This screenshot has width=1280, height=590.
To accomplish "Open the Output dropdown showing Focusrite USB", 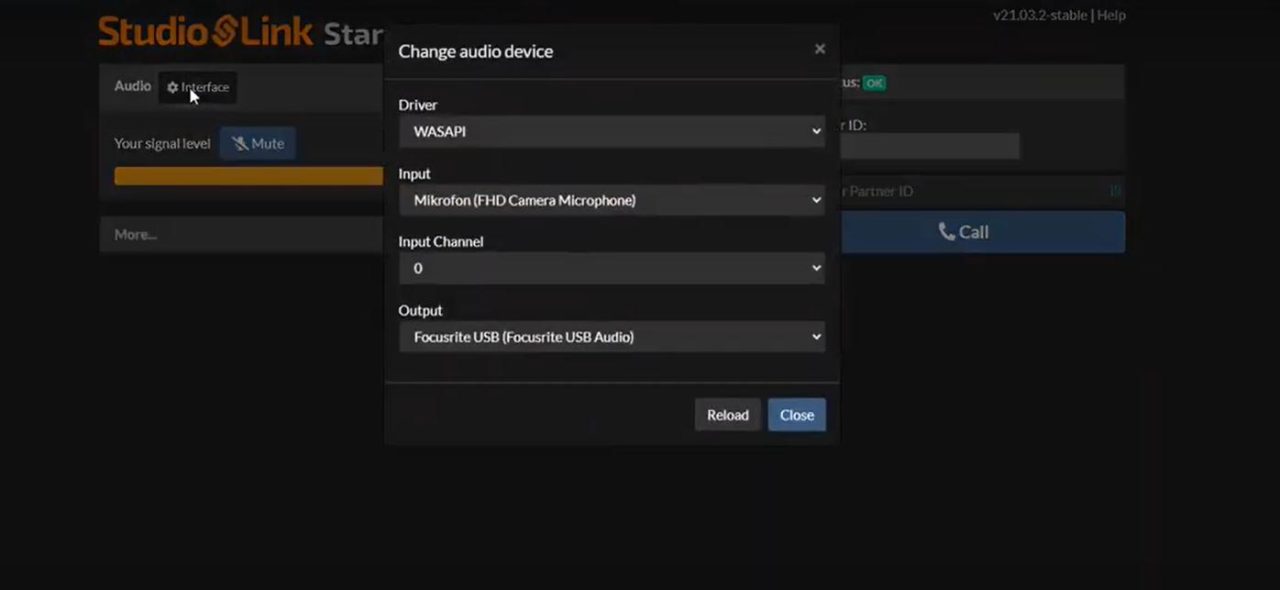I will pyautogui.click(x=612, y=337).
